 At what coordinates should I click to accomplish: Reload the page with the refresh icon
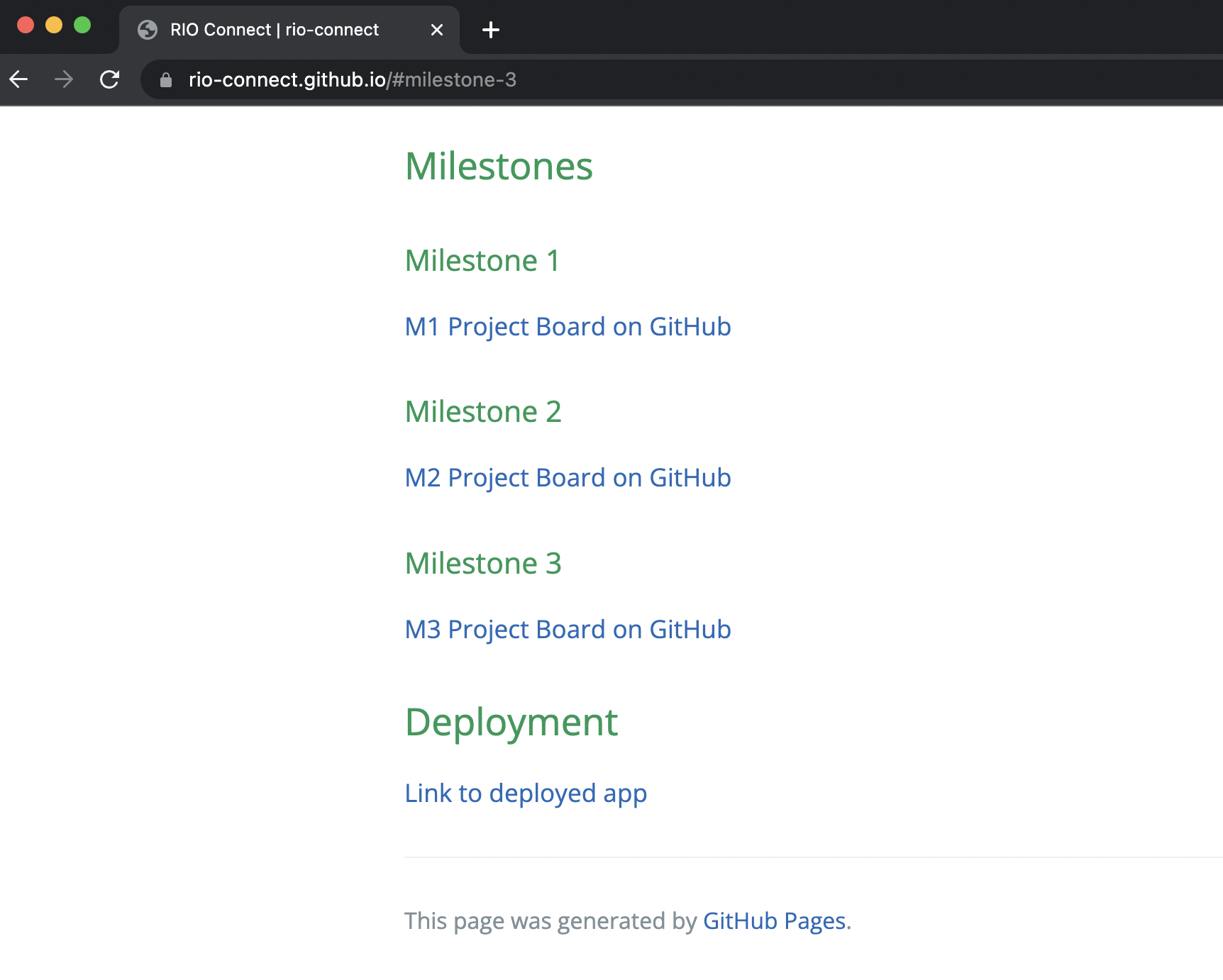[x=109, y=79]
